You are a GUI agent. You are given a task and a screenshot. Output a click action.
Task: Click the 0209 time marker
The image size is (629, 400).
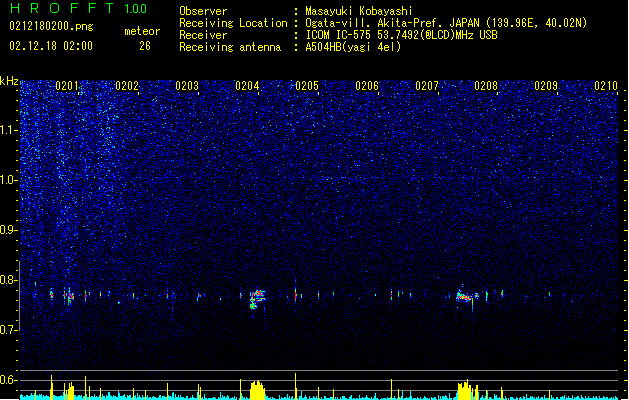click(546, 86)
